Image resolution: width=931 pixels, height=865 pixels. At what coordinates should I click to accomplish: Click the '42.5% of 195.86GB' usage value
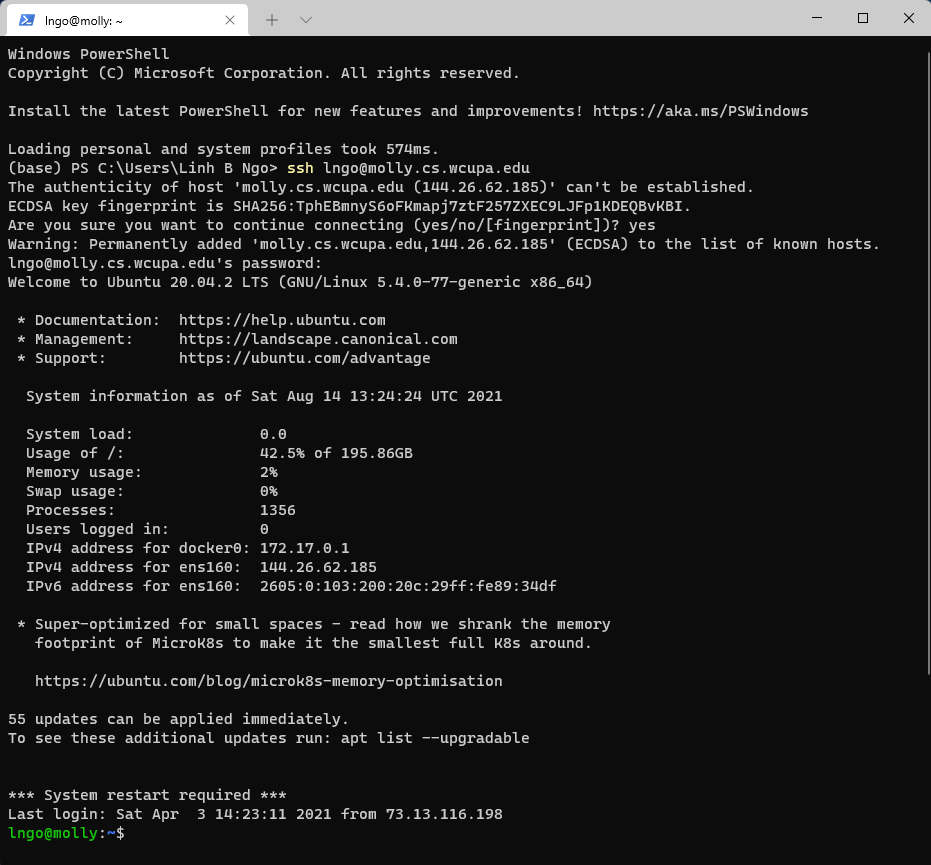pyautogui.click(x=336, y=453)
